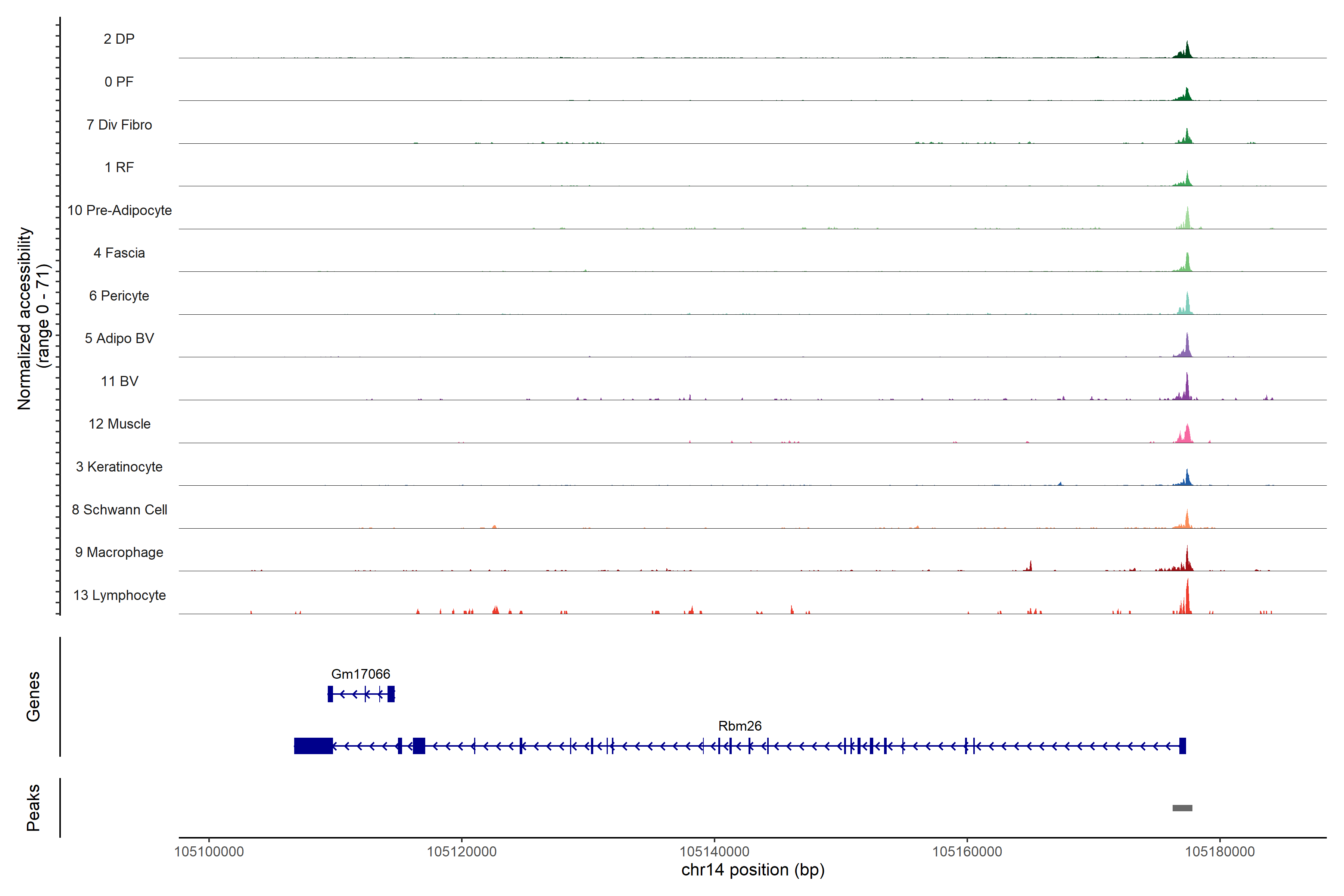Screen dimensions: 1344x896
Task: Click the Rbm26 first exon at right end
Action: pyautogui.click(x=1182, y=746)
